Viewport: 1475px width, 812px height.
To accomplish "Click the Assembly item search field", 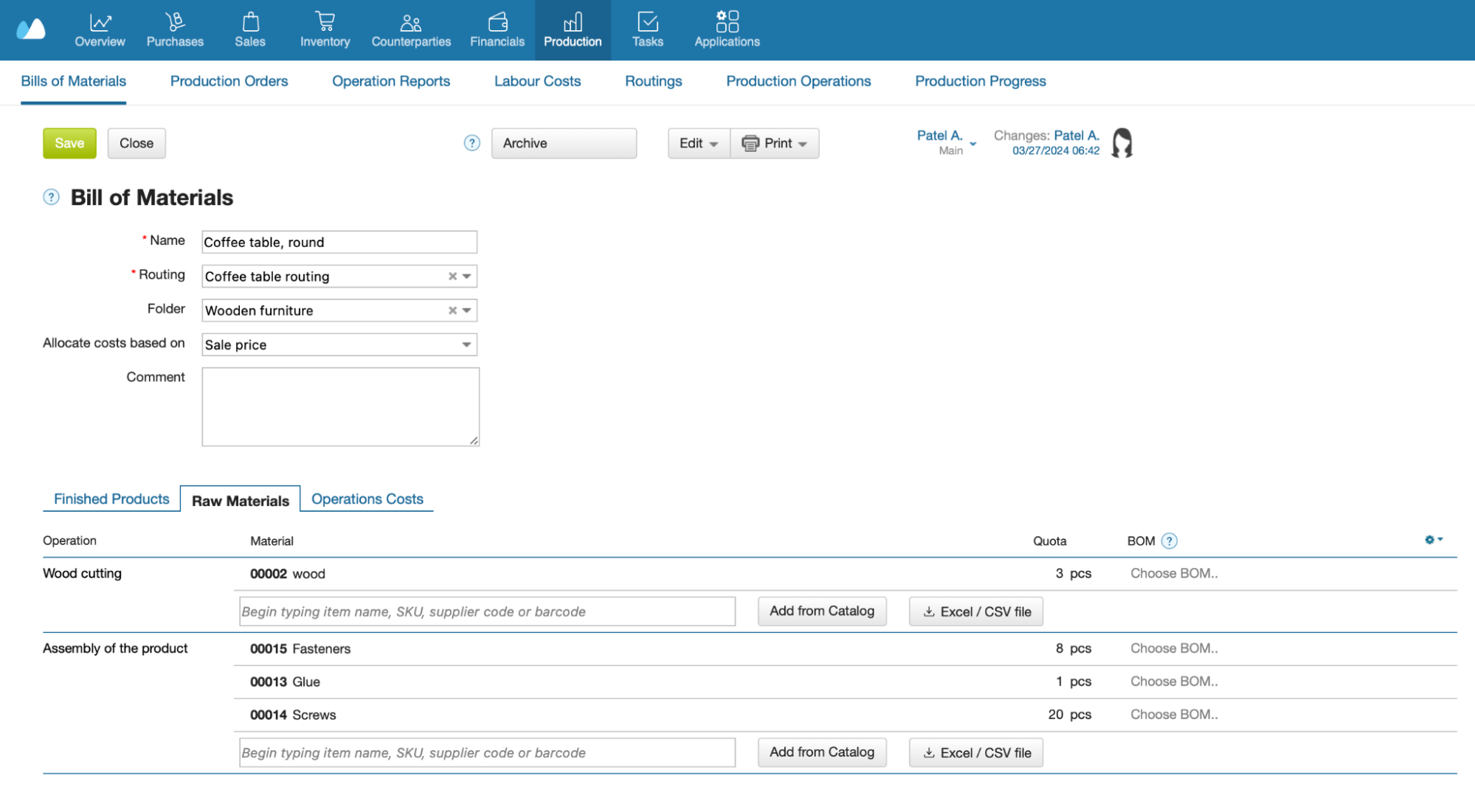I will tap(487, 753).
